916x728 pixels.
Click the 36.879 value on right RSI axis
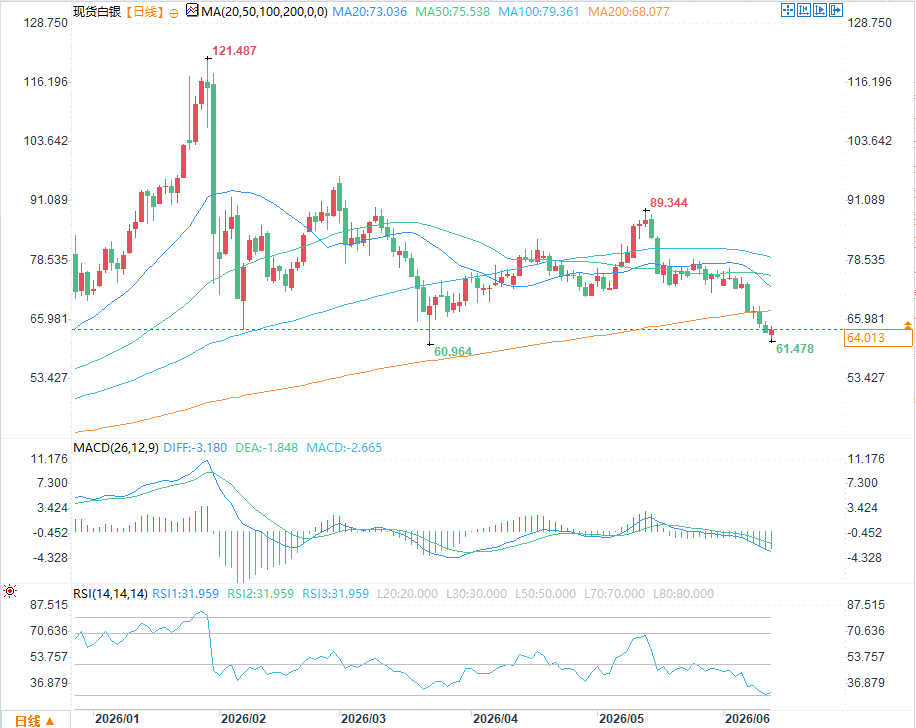tap(866, 683)
